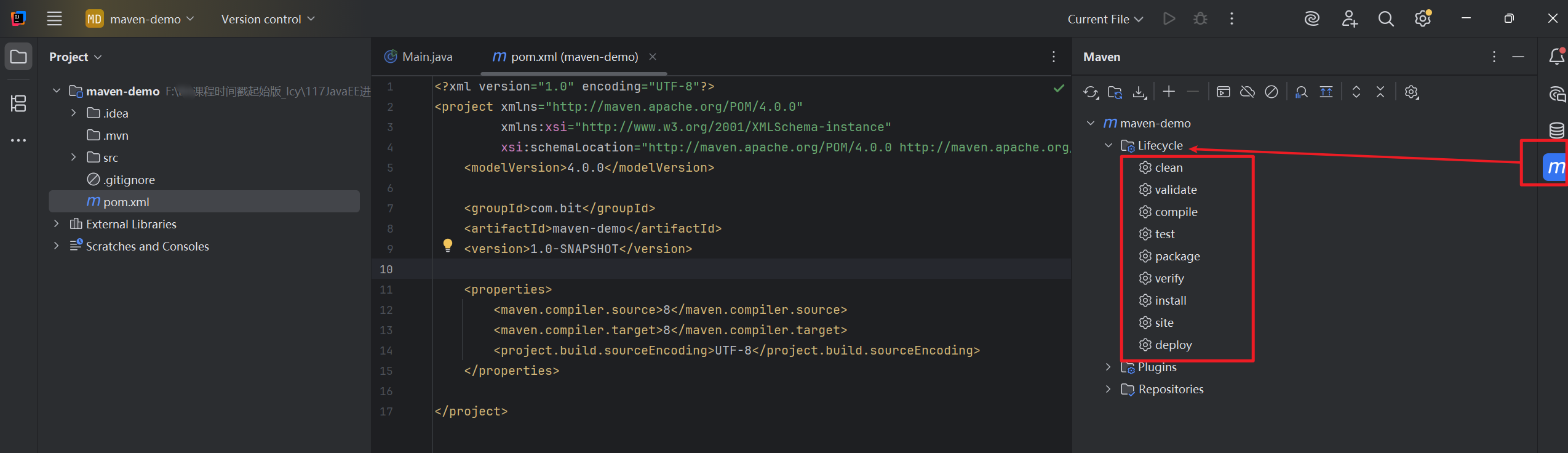Image resolution: width=1568 pixels, height=453 pixels.
Task: Open Maven panel options menu
Action: (x=1494, y=57)
